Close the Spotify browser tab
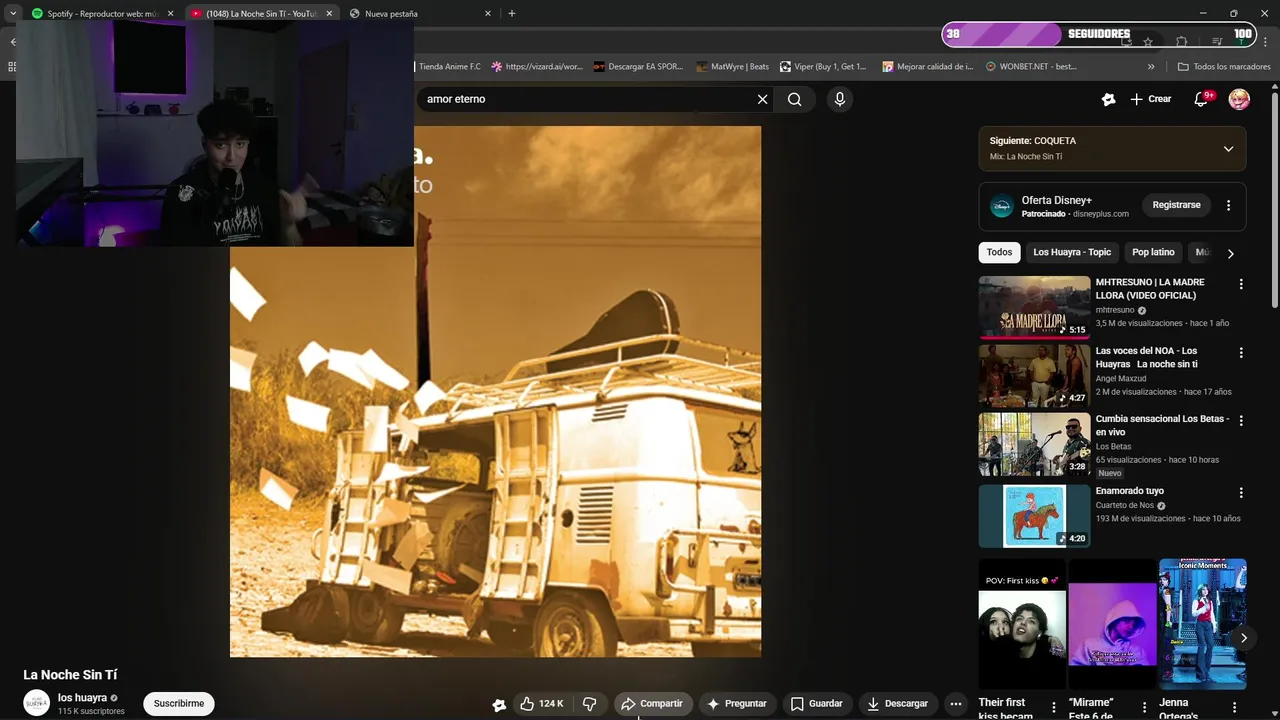 170,14
